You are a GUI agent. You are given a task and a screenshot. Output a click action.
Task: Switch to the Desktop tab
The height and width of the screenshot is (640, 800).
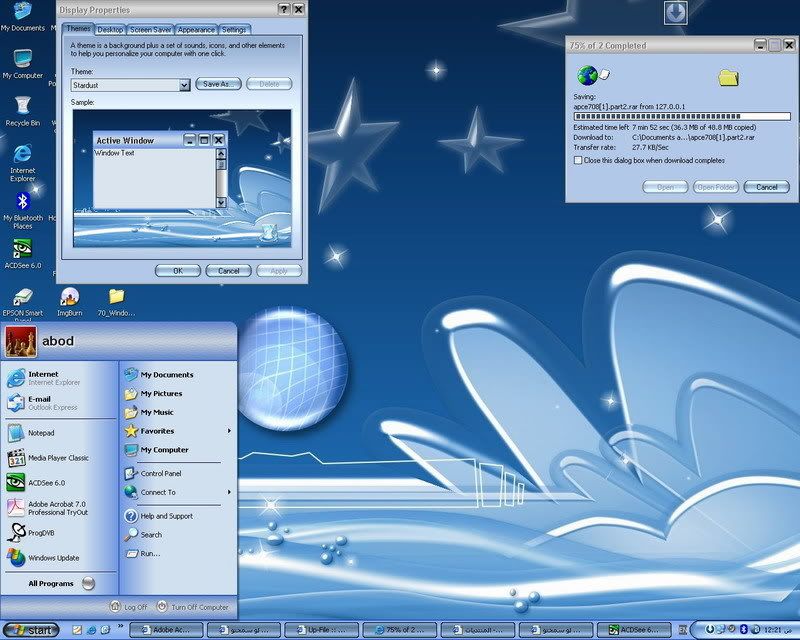click(110, 30)
